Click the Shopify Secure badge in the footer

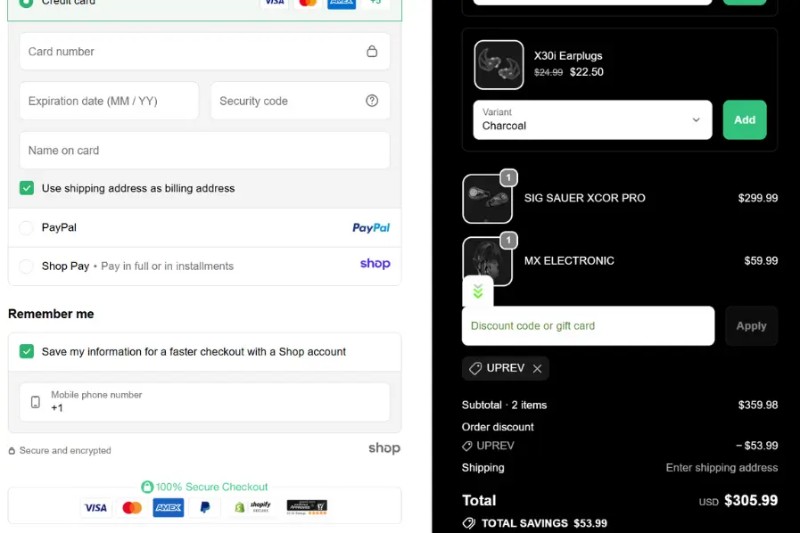click(253, 507)
